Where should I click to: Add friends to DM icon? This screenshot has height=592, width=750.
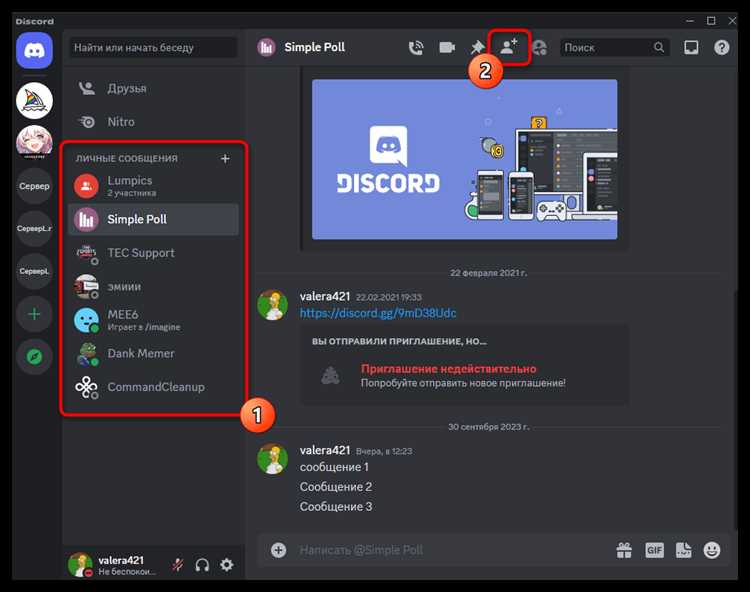point(509,47)
